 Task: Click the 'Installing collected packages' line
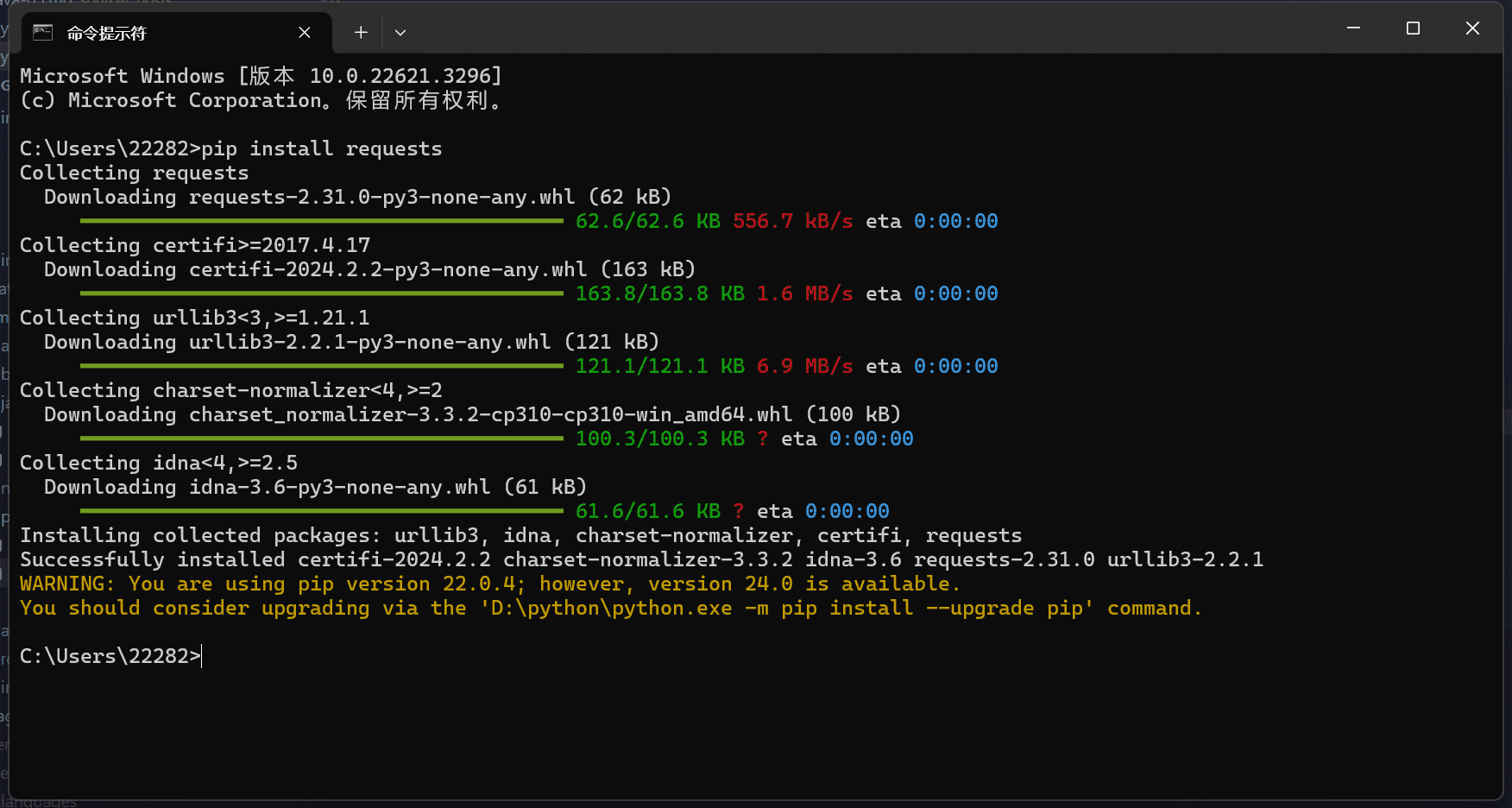pos(521,535)
